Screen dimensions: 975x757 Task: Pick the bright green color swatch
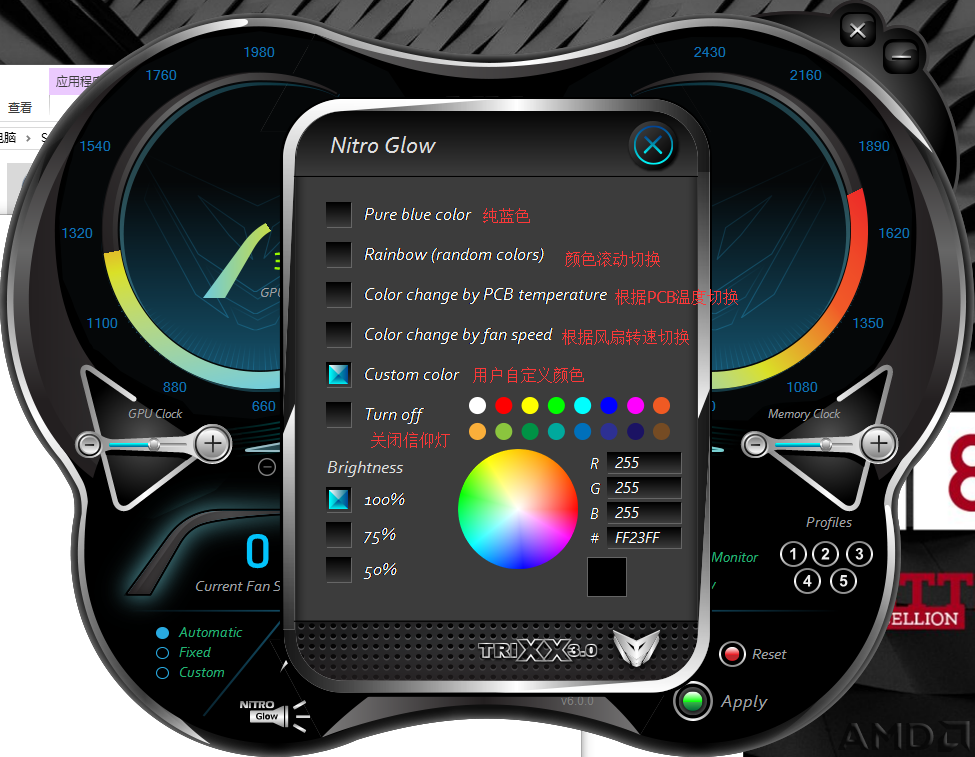[x=557, y=406]
